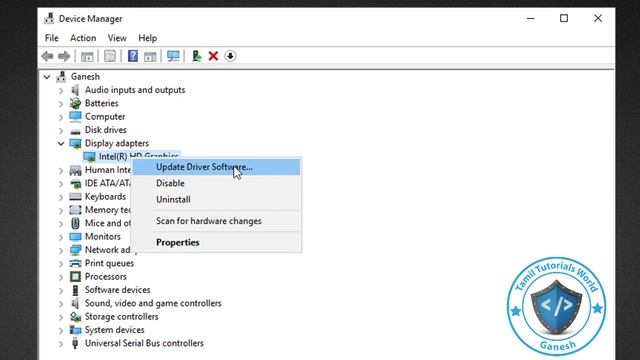Click the forward arrow in the toolbar
The height and width of the screenshot is (360, 640).
pyautogui.click(x=64, y=56)
